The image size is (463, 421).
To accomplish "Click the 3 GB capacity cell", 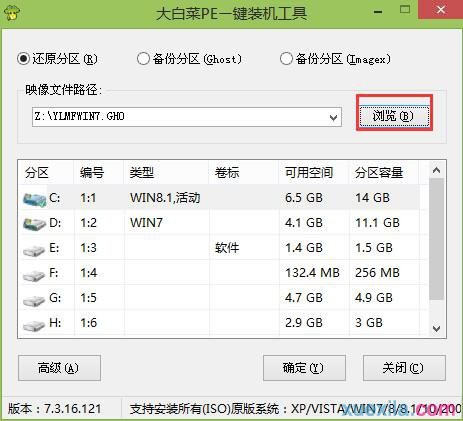I will (369, 322).
